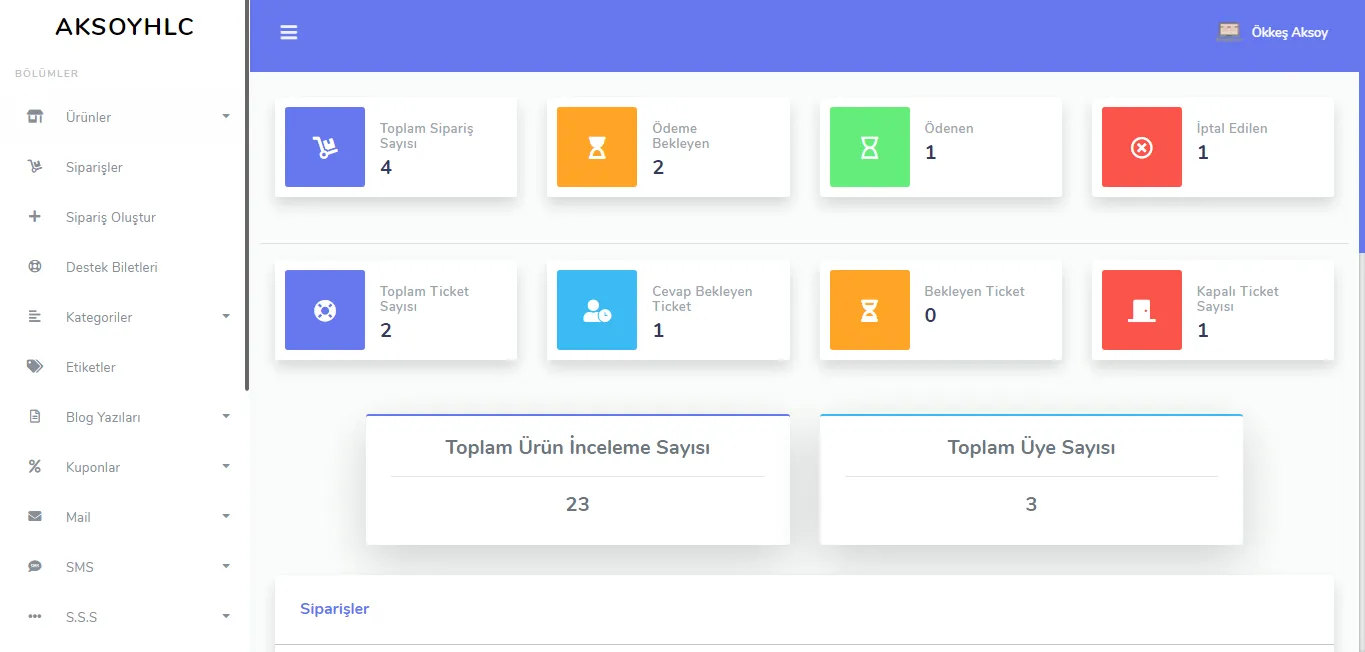Click the sidebar scrollbar
1365x652 pixels.
click(x=247, y=195)
